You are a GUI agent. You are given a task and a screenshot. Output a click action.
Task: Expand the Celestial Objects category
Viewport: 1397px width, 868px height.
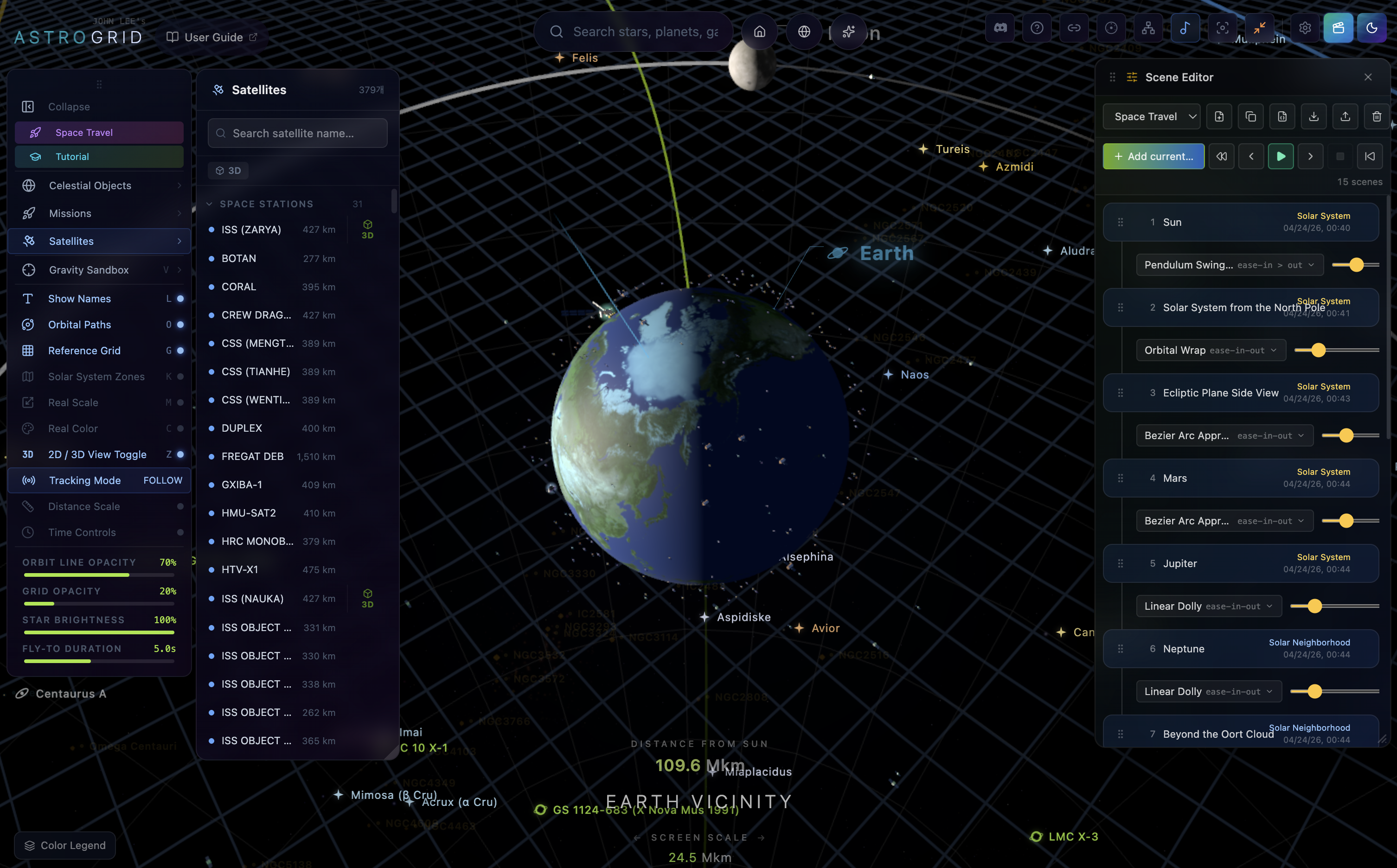click(x=89, y=185)
